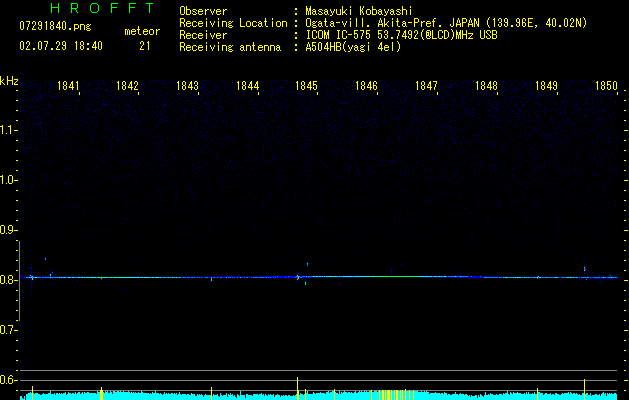The width and height of the screenshot is (629, 400).
Task: Click the Receiving Location label
Action: 233,24
